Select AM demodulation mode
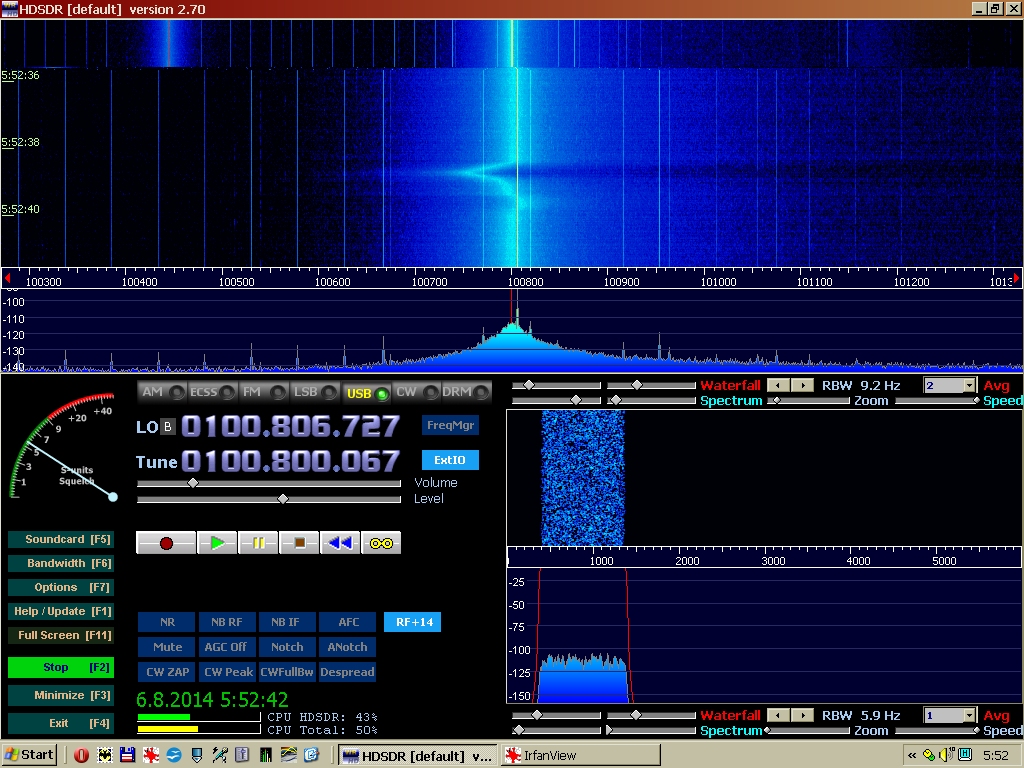 163,392
